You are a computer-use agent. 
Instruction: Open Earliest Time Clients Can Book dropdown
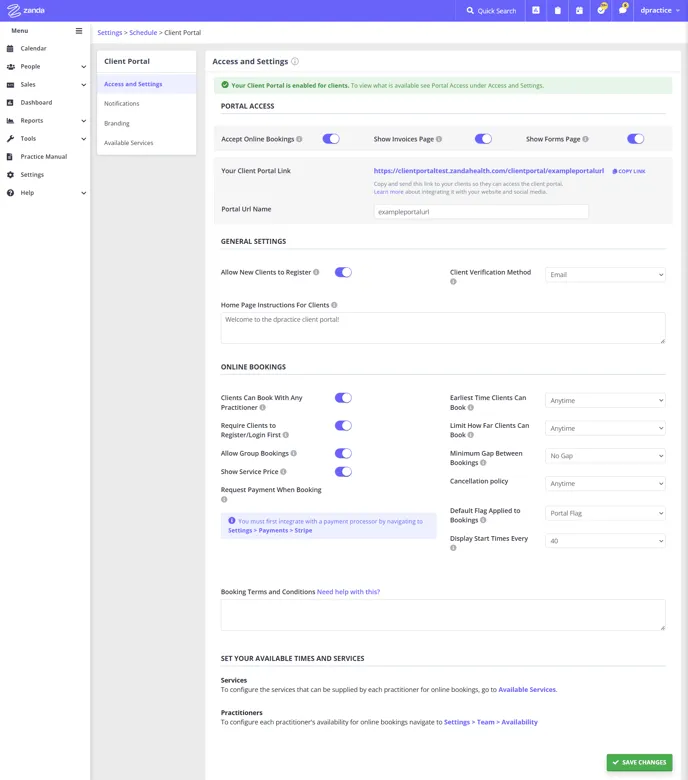(x=605, y=400)
